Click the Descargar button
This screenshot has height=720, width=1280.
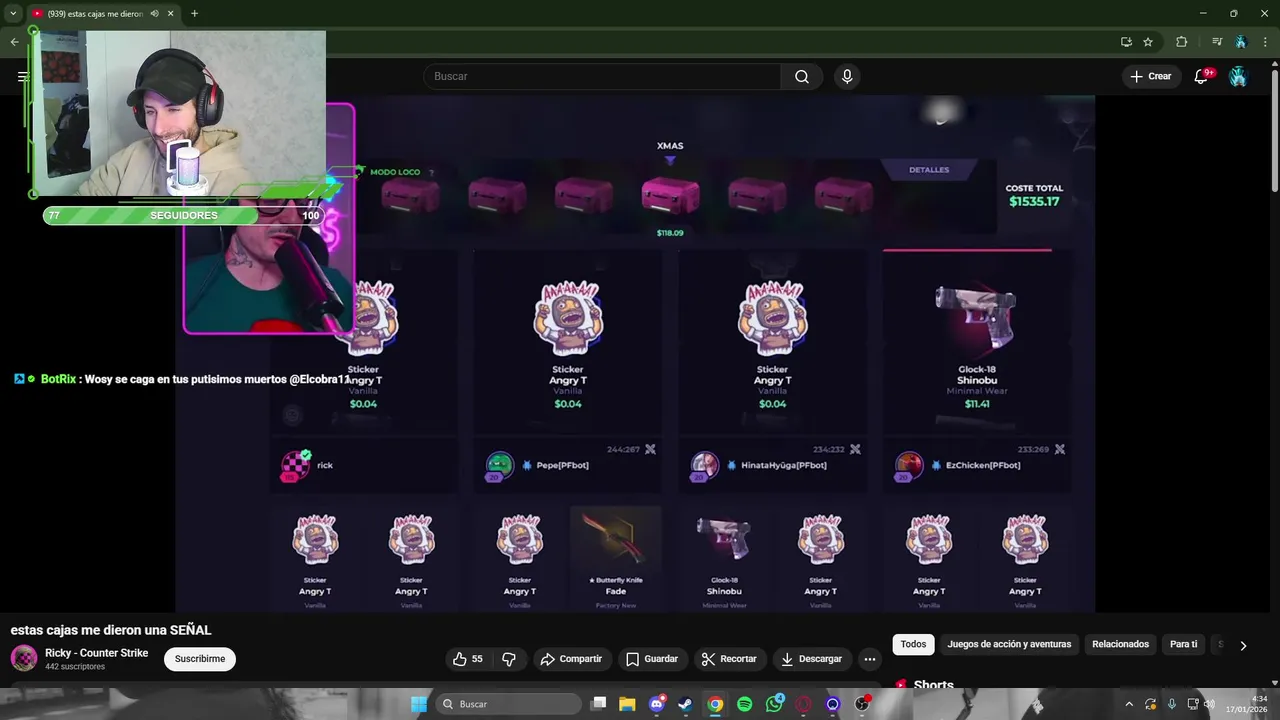811,659
